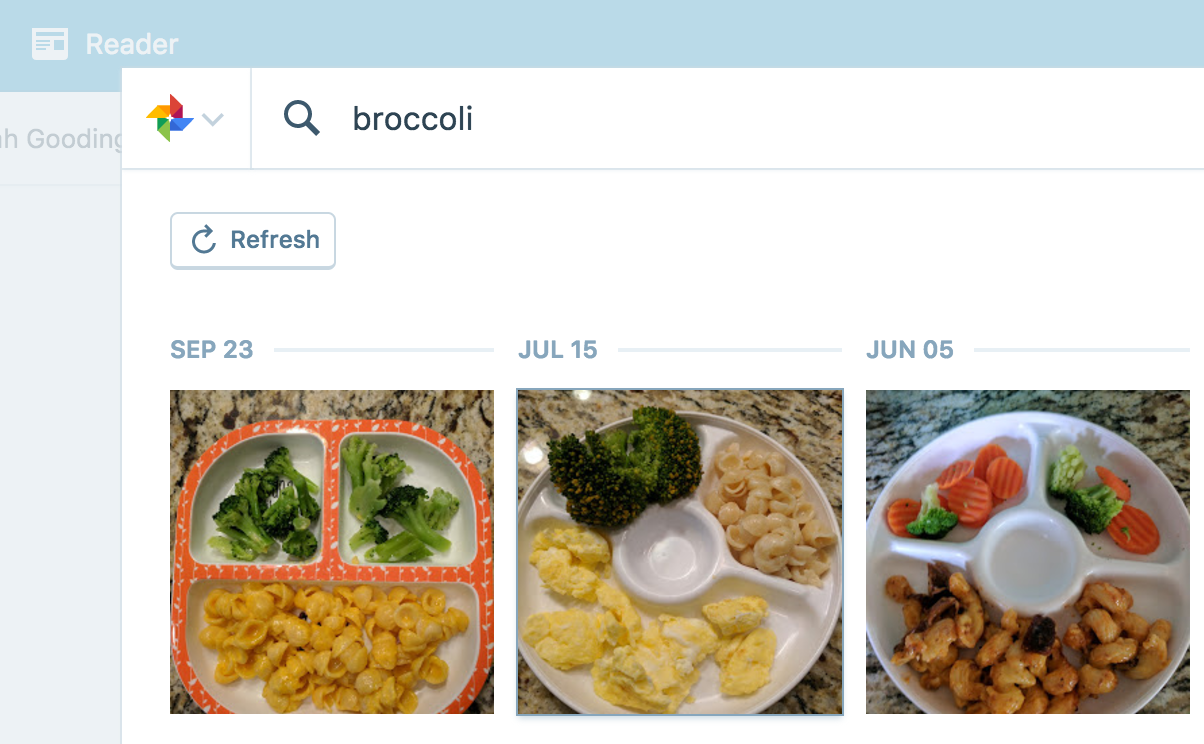
Task: Focus the search field containing broccoli
Action: coord(700,119)
